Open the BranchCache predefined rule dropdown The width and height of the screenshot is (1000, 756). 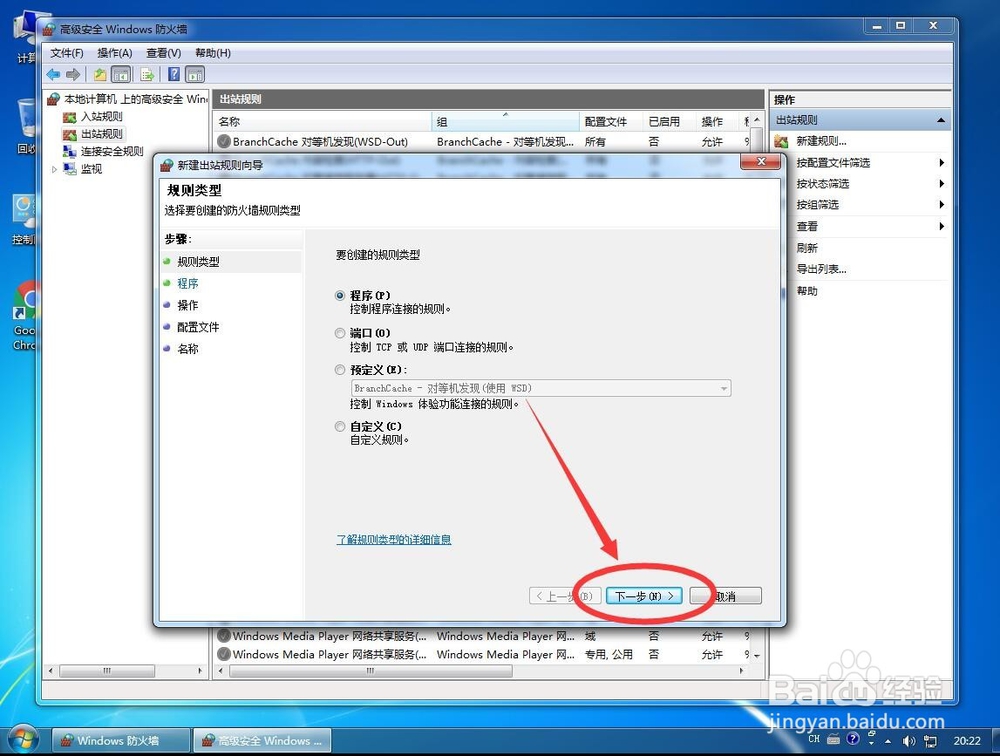tap(723, 388)
